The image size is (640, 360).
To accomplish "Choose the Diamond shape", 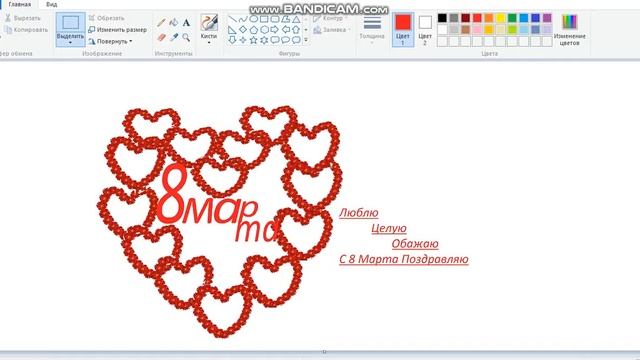I will (x=243, y=30).
